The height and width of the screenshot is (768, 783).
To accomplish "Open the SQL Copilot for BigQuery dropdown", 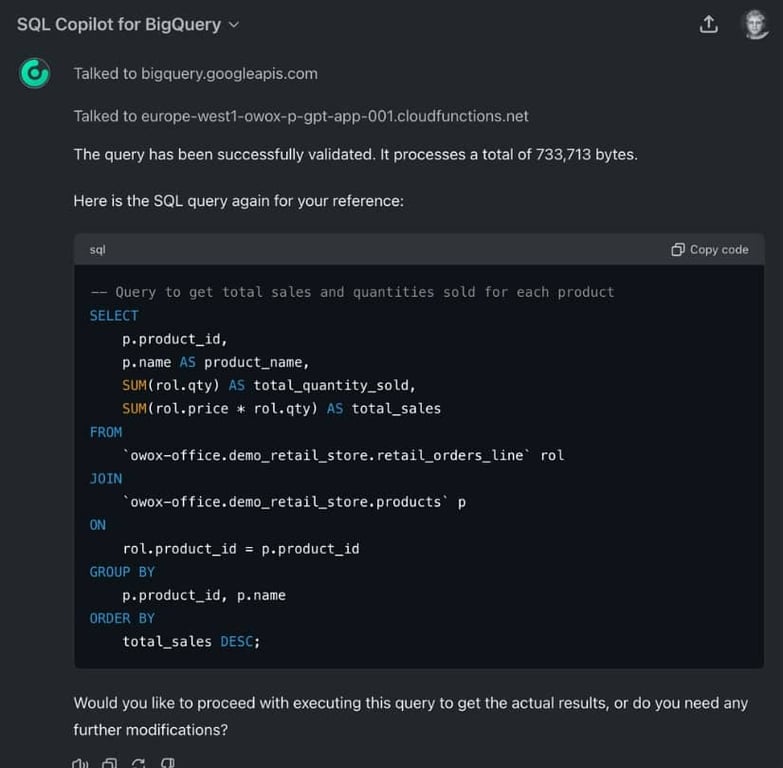I will tap(128, 24).
